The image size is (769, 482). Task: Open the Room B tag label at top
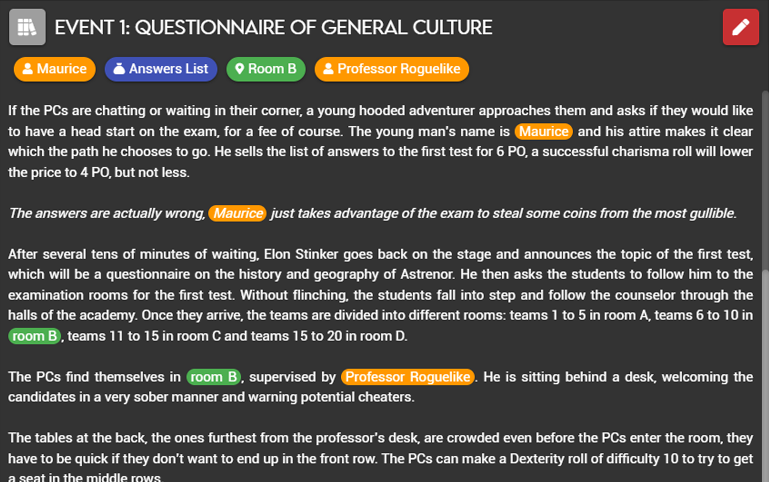(x=272, y=69)
